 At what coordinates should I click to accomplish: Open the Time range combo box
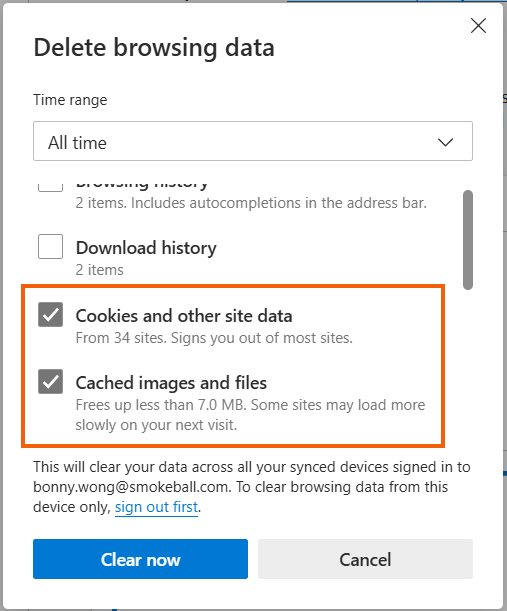click(253, 141)
